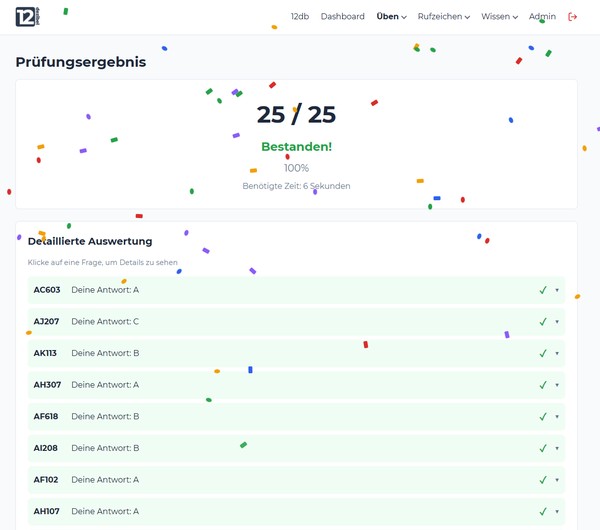Click the green checkmark on row AI208

click(543, 448)
